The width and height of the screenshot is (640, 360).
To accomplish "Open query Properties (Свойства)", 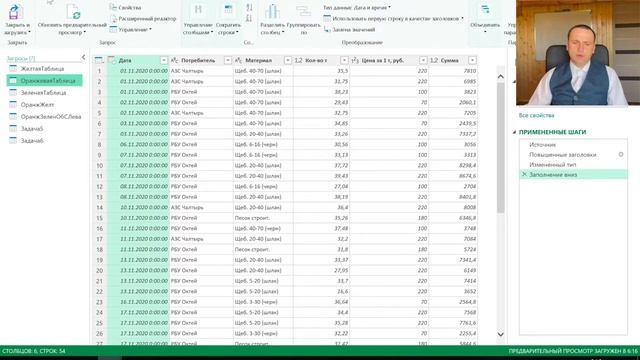I will coord(125,7).
